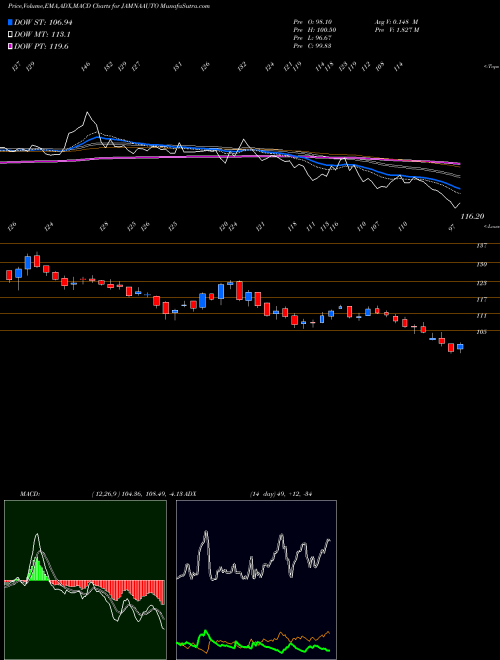Image resolution: width=500 pixels, height=660 pixels.
Task: Click the '97' low value label
Action: (x=452, y=227)
